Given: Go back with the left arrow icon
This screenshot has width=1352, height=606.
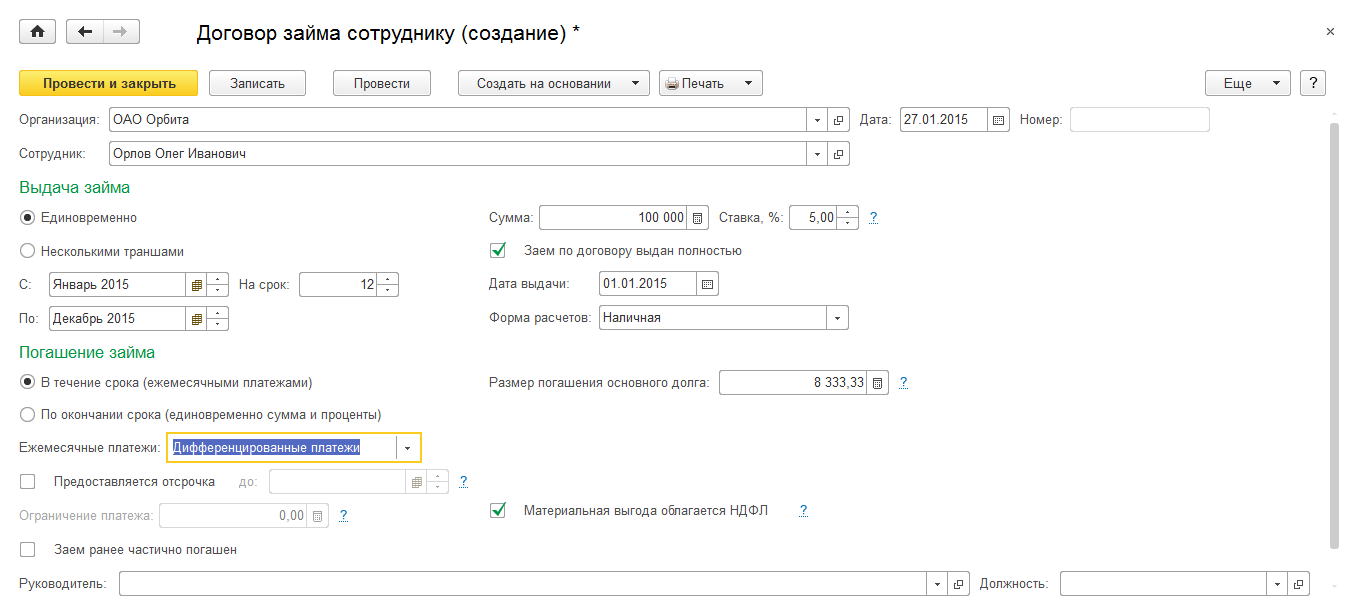Looking at the screenshot, I should coord(85,32).
